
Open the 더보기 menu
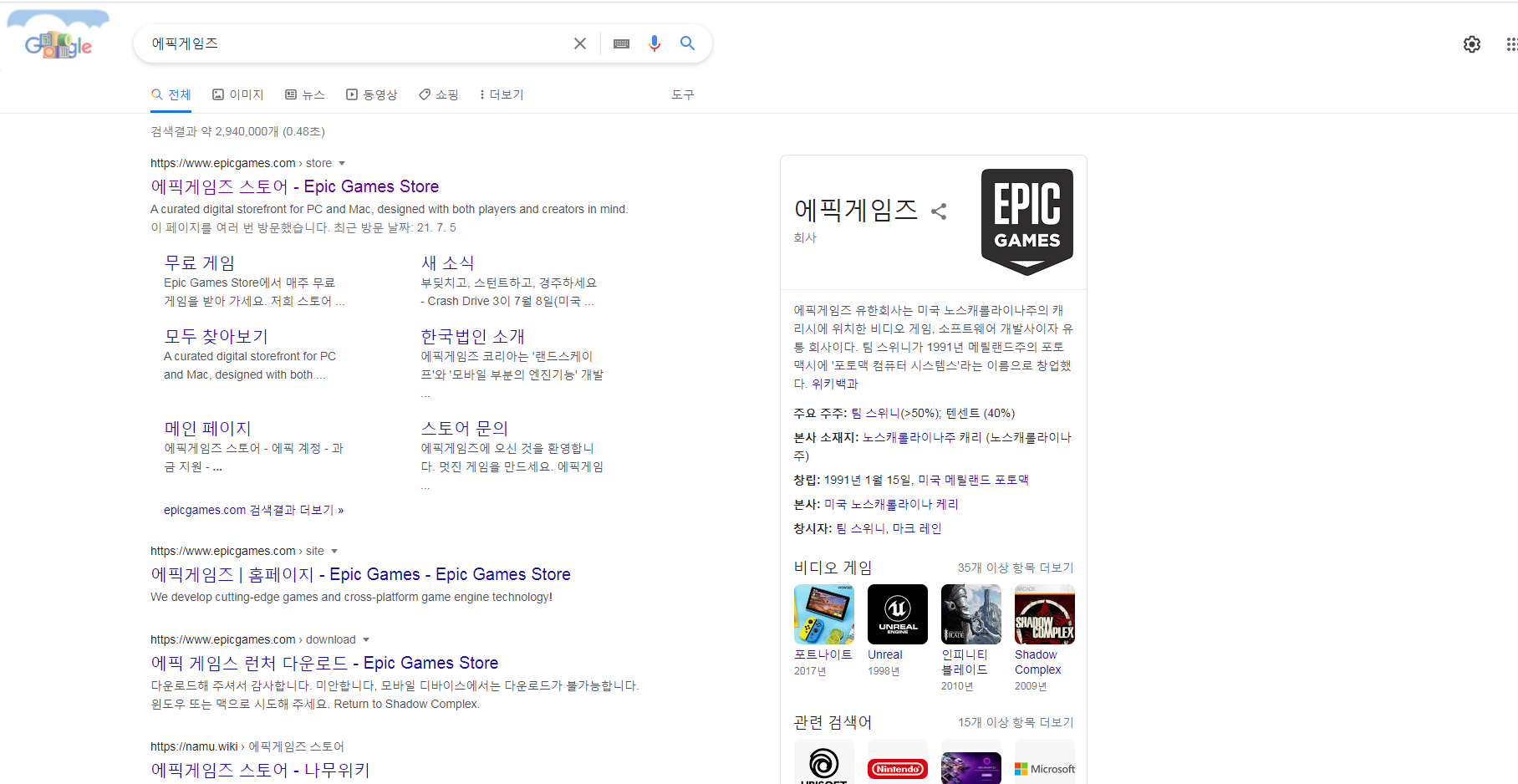[x=502, y=94]
